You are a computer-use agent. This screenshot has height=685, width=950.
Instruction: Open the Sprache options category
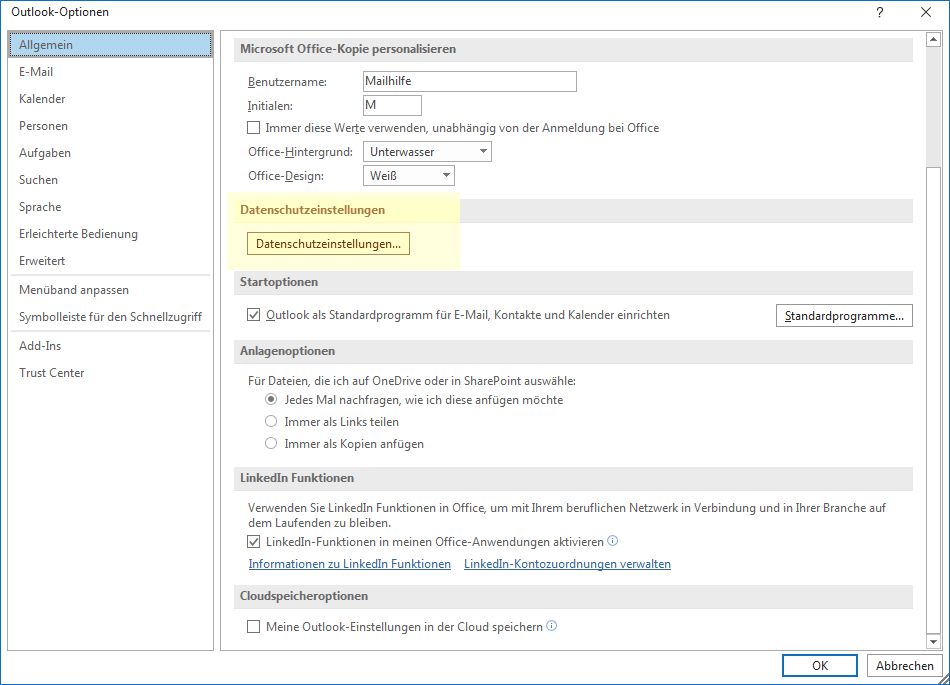[111, 207]
